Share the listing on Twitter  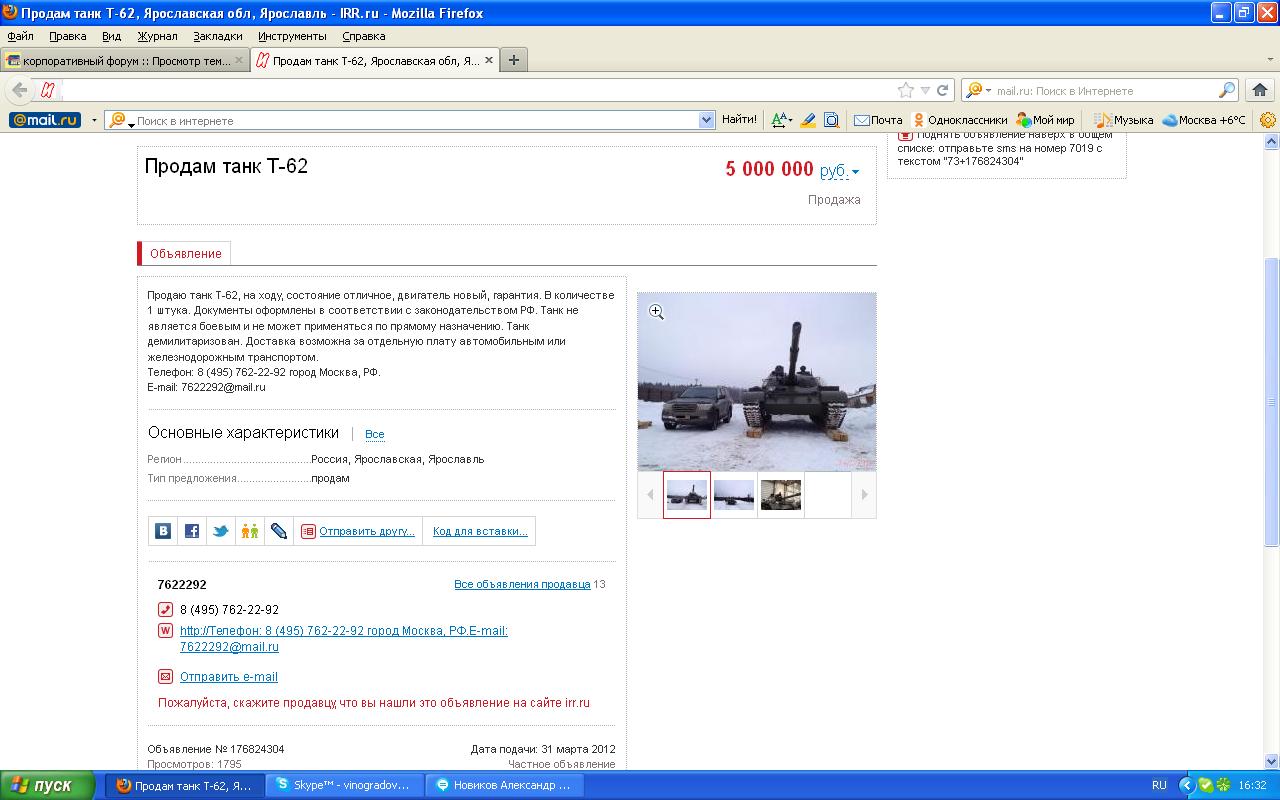tap(221, 531)
